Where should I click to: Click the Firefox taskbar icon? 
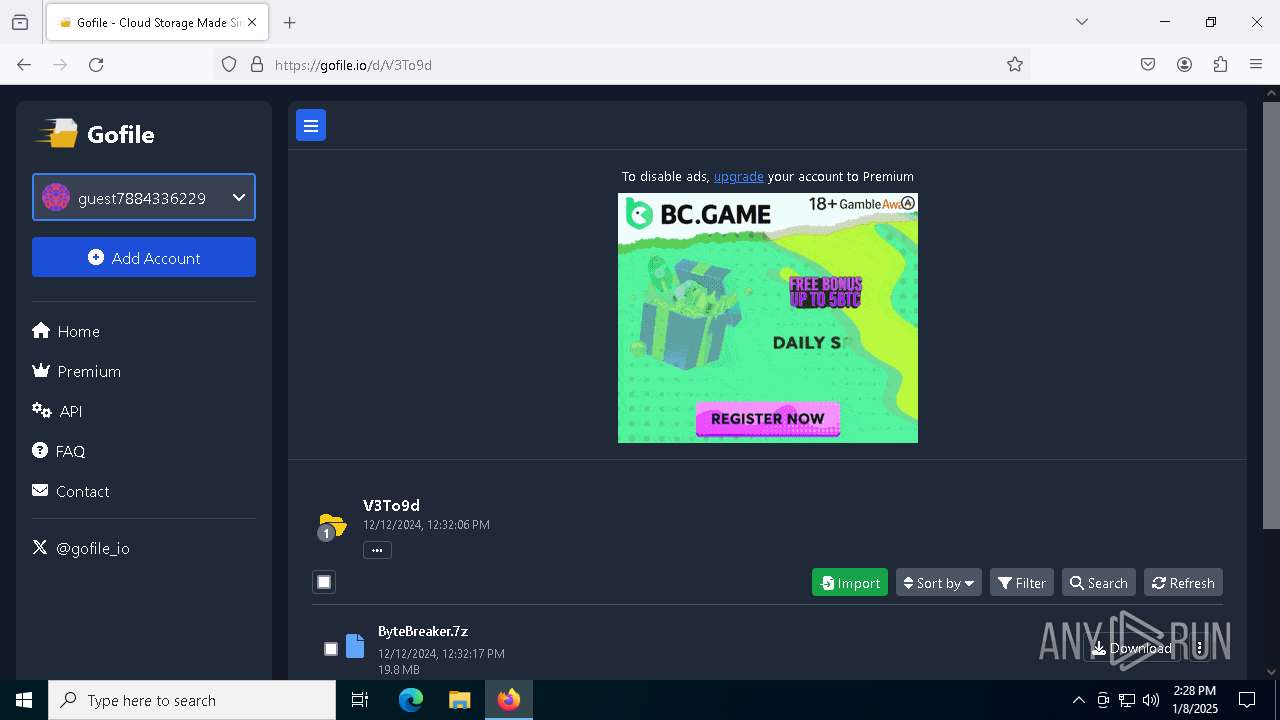click(x=509, y=700)
